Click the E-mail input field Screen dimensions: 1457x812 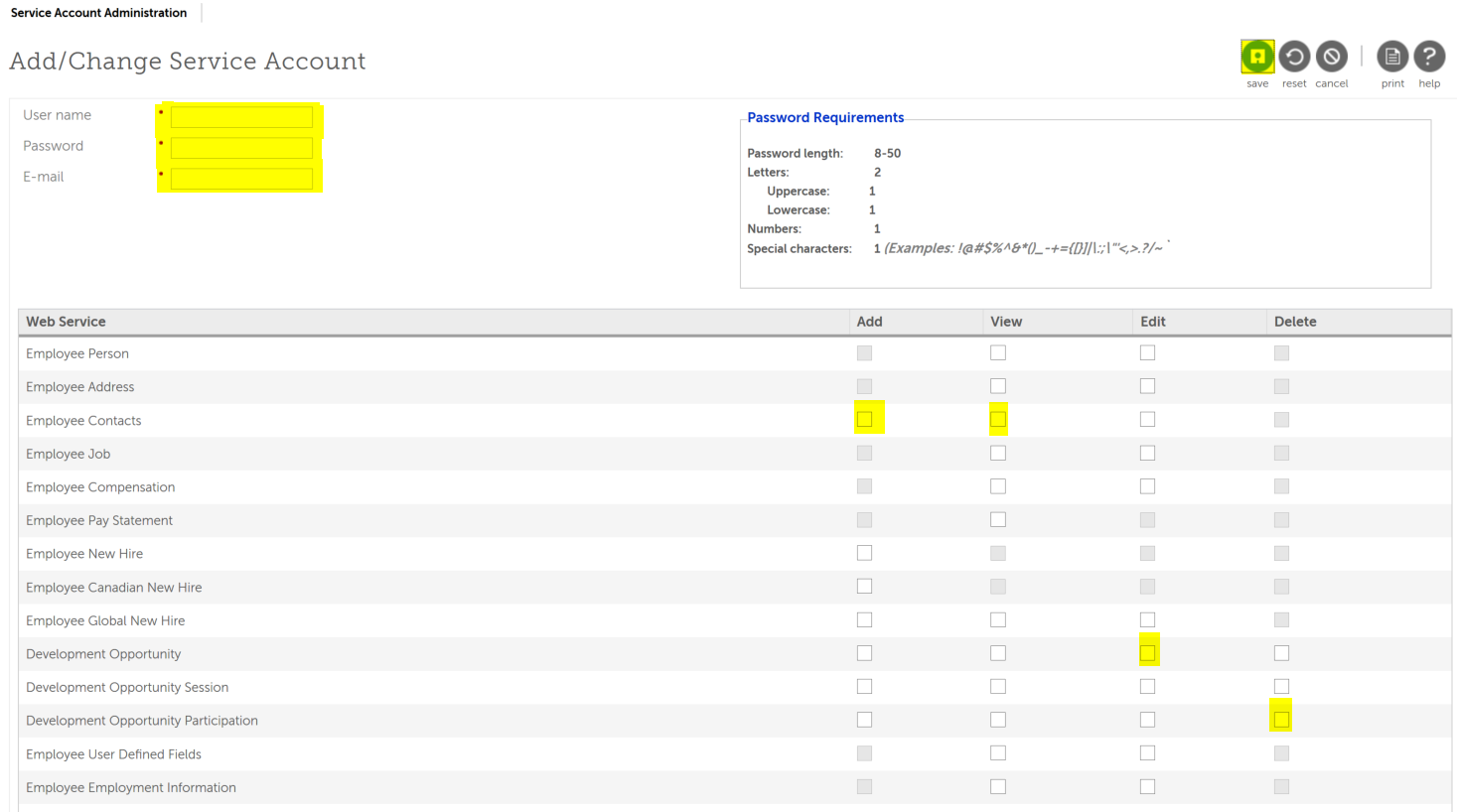[241, 179]
